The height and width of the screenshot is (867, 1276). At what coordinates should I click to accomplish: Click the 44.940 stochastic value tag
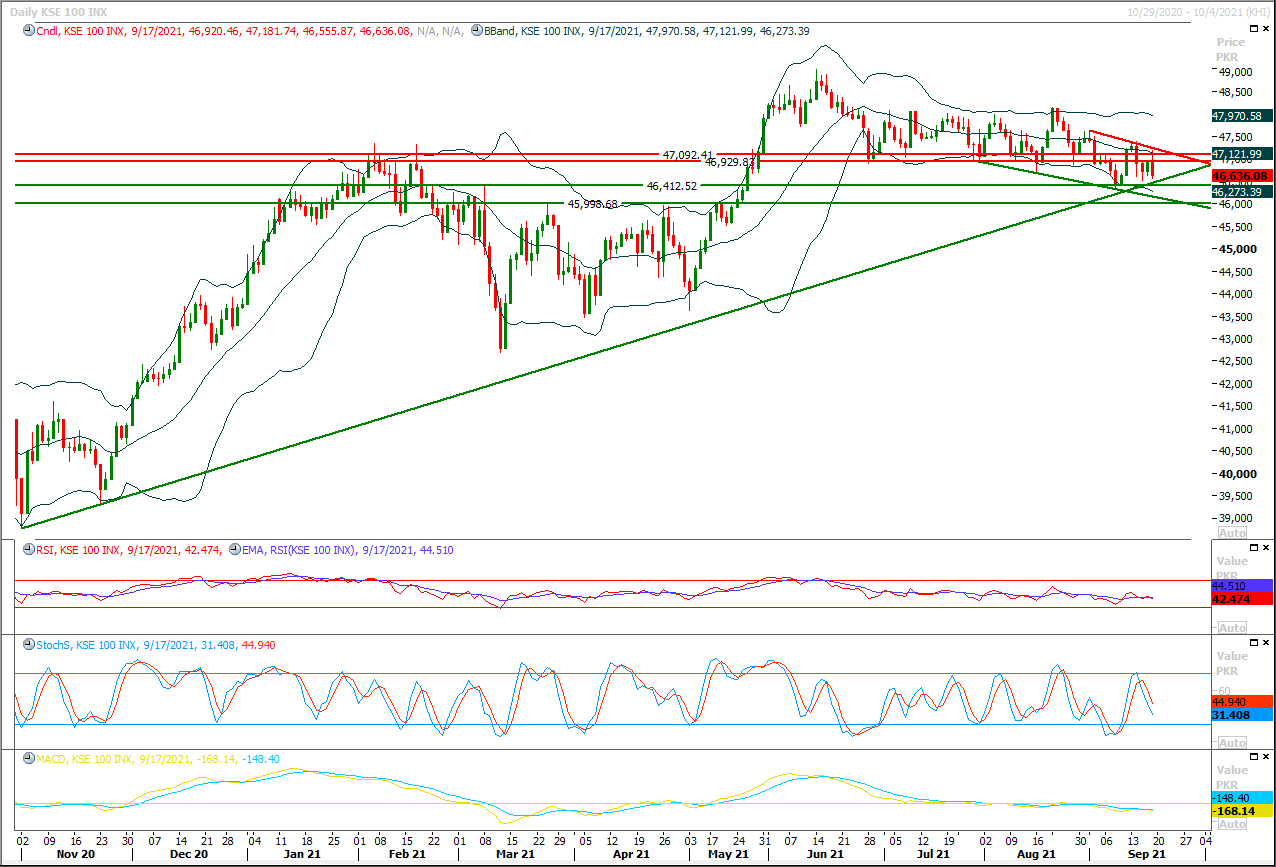pyautogui.click(x=1241, y=702)
